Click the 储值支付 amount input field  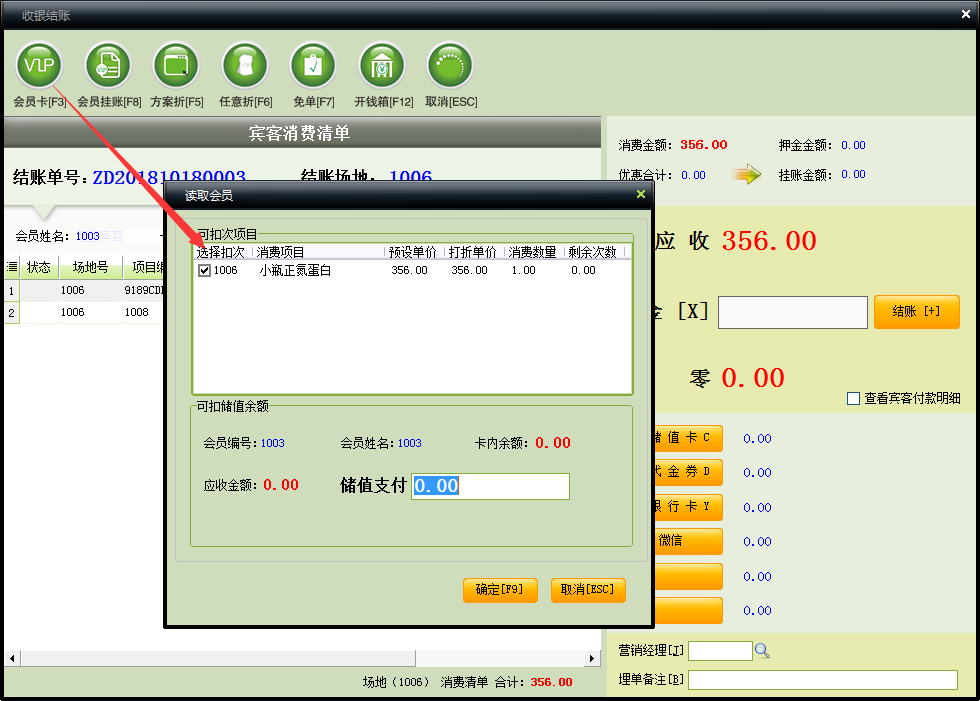point(491,486)
